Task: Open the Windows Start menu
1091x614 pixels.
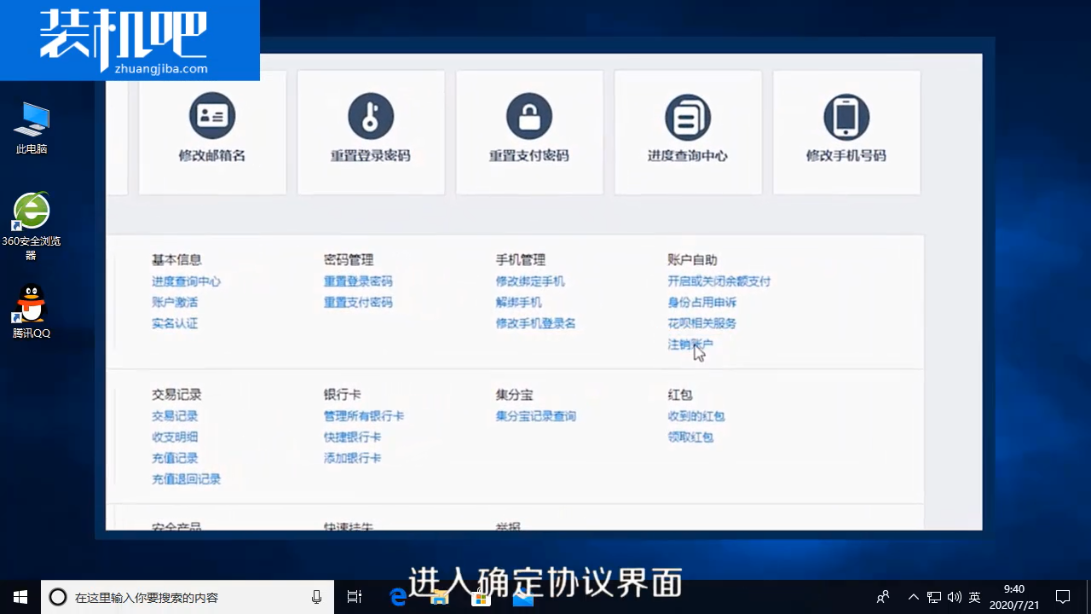Action: pyautogui.click(x=20, y=597)
